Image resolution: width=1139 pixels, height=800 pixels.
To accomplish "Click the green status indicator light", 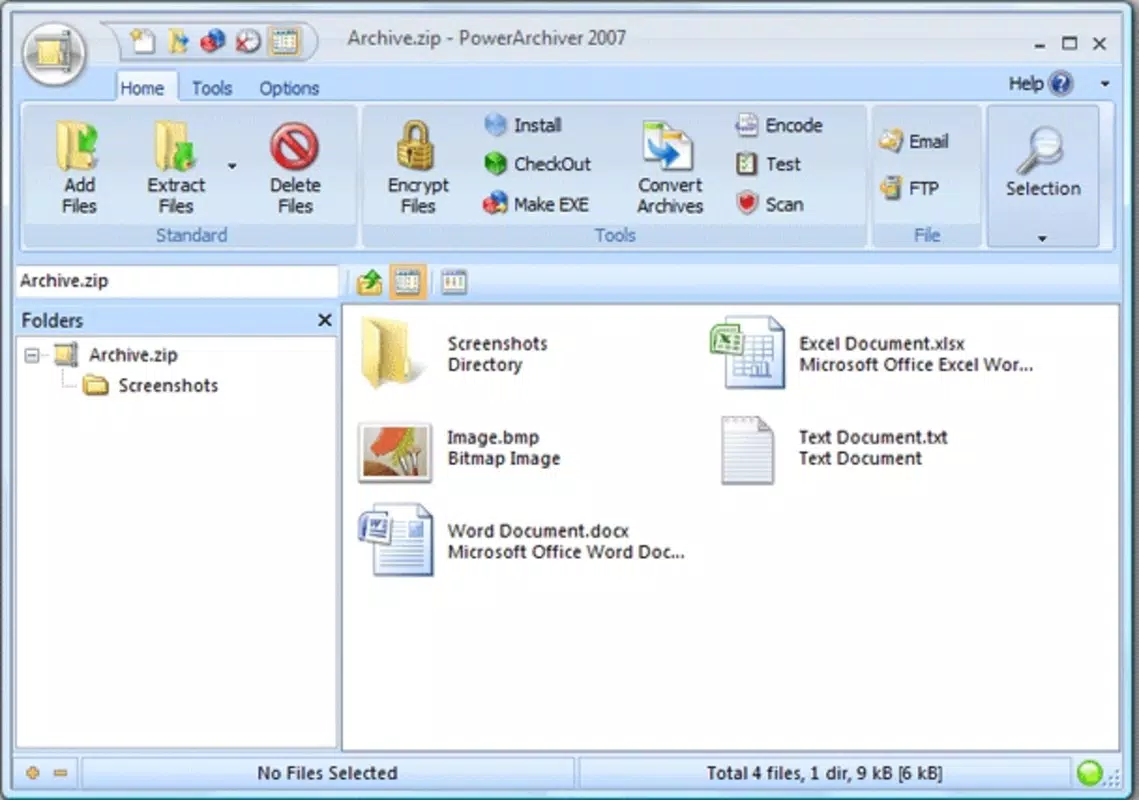I will pyautogui.click(x=1090, y=773).
